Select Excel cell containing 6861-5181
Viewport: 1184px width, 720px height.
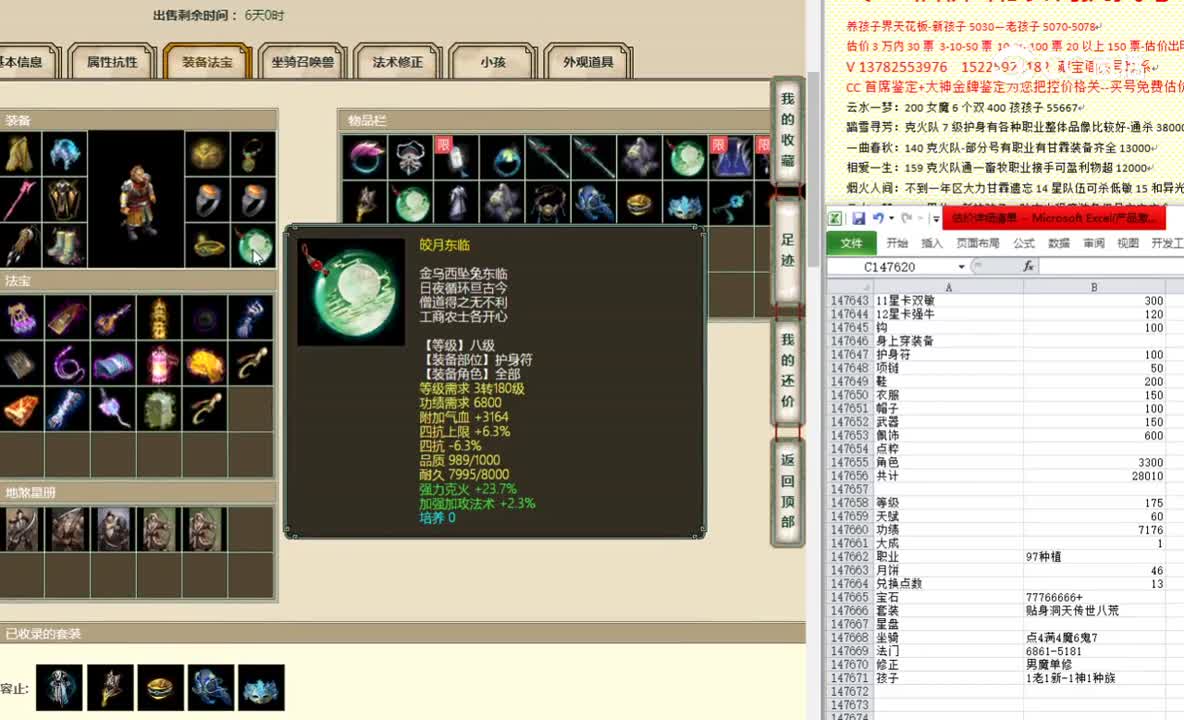coord(1094,651)
